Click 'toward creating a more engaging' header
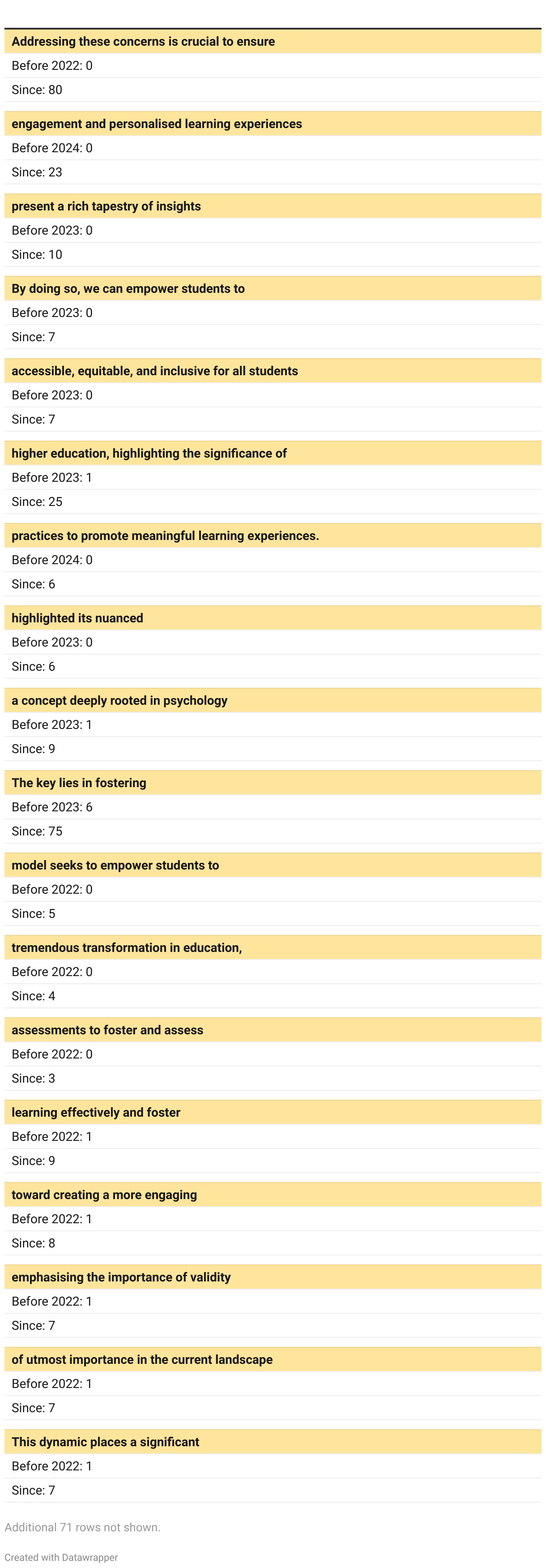The image size is (546, 1568). click(x=273, y=1195)
